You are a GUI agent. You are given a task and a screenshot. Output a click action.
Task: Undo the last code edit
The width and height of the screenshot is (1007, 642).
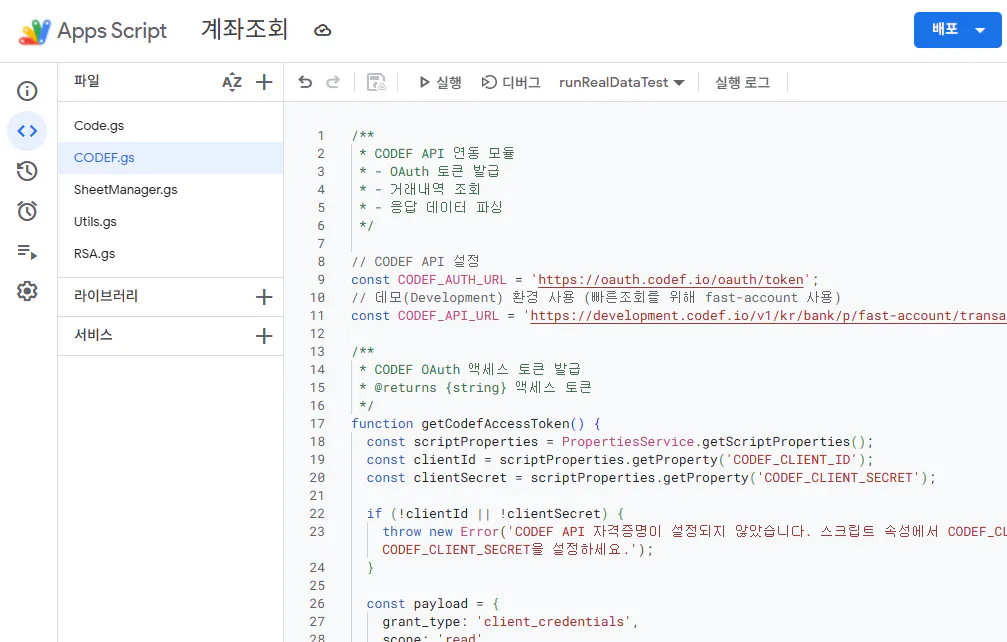pos(305,81)
